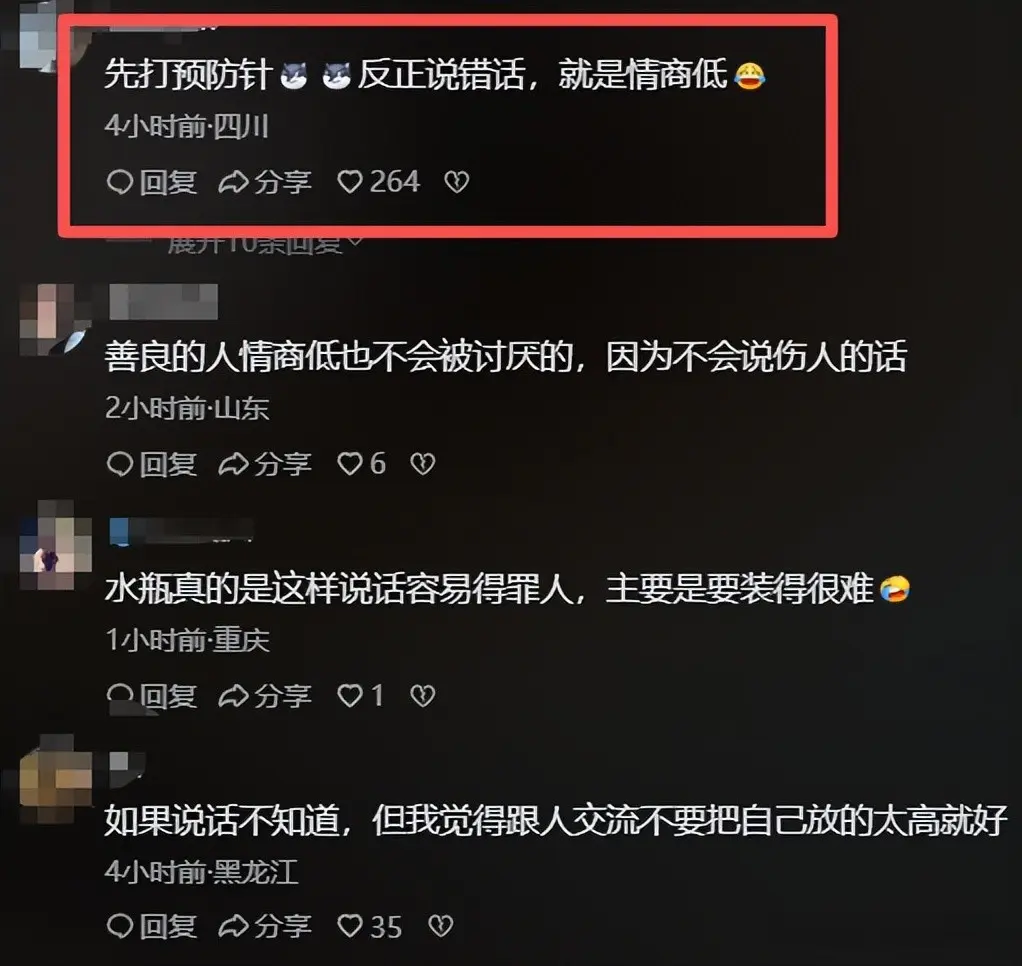This screenshot has width=1022, height=966.
Task: Dislike the Sichuan comment via broken heart
Action: 456,182
